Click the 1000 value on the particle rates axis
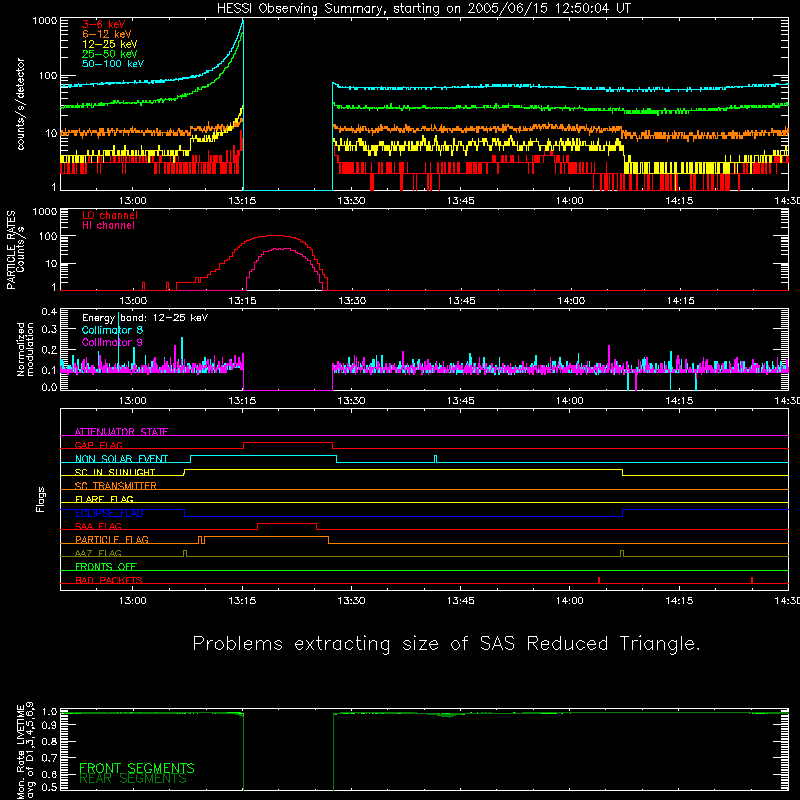 (44, 211)
